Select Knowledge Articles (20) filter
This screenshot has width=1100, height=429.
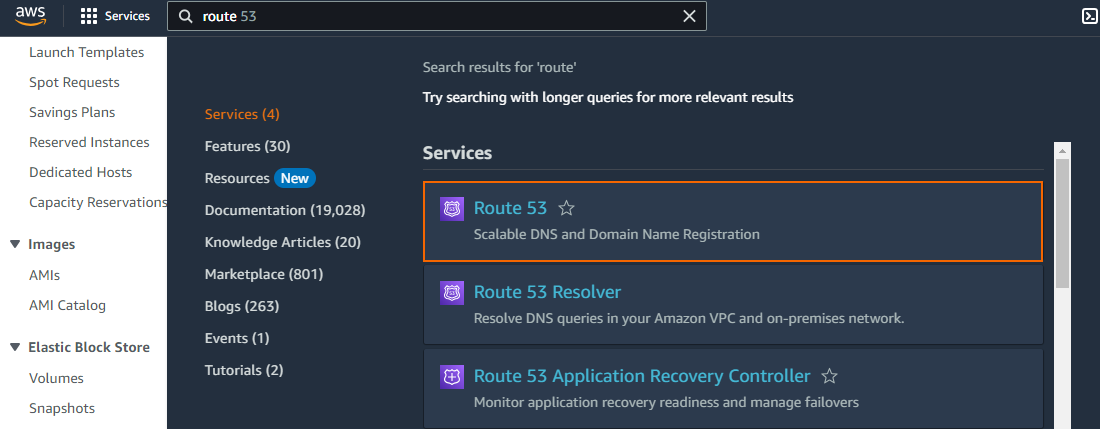pos(283,243)
